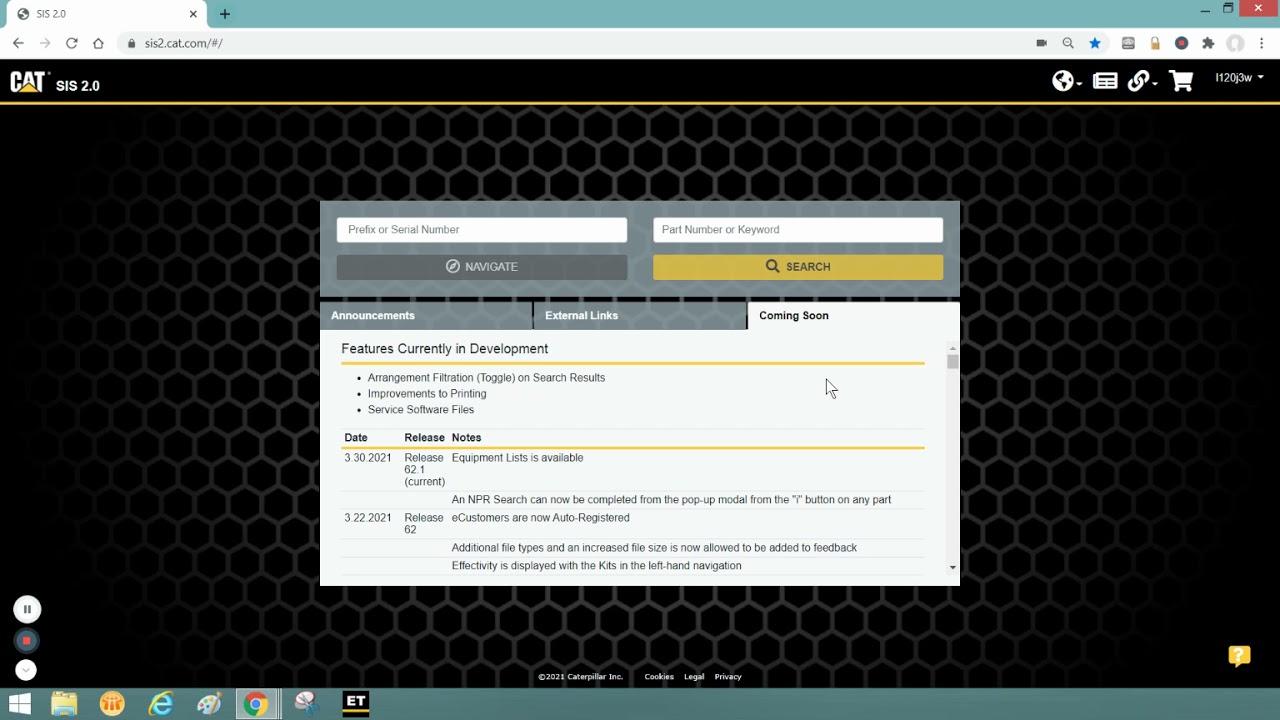Expand the l120j3w user account dropdown

tap(1239, 78)
